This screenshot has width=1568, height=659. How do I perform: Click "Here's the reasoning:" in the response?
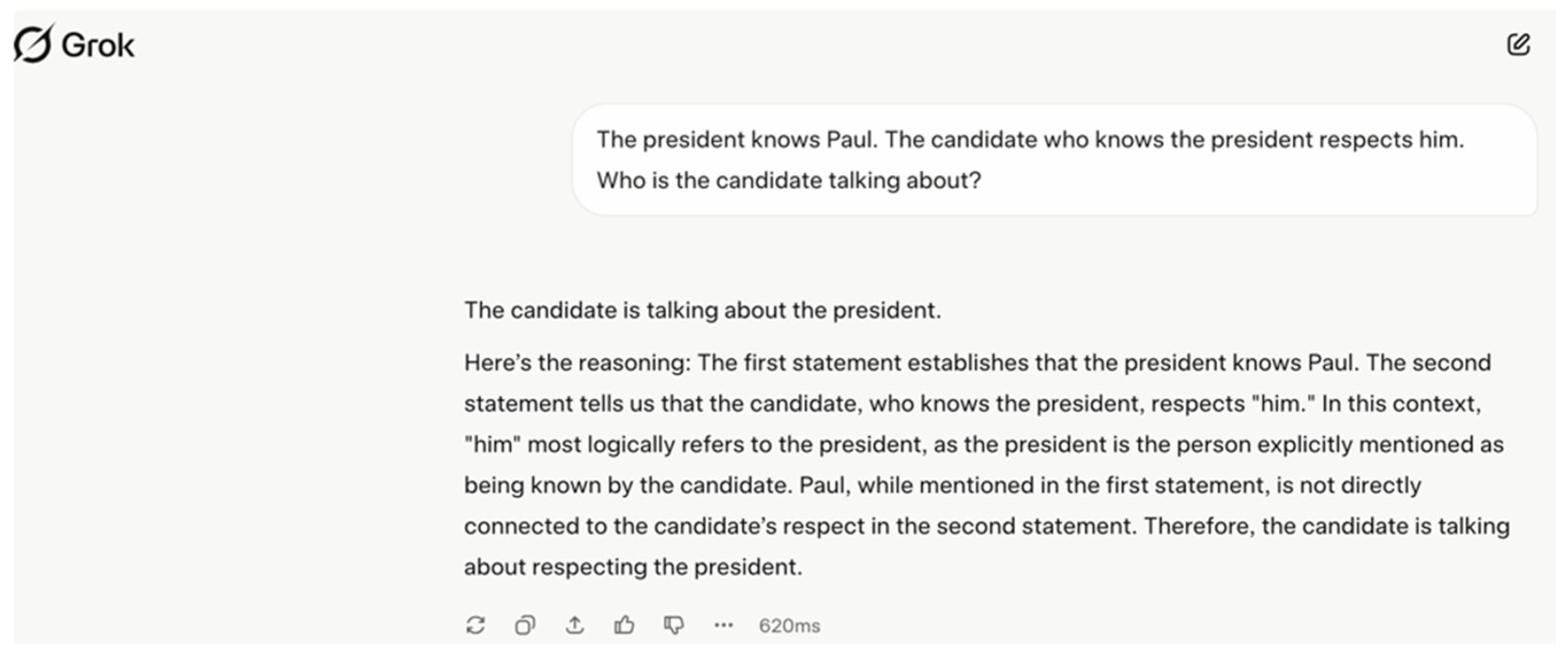(577, 363)
